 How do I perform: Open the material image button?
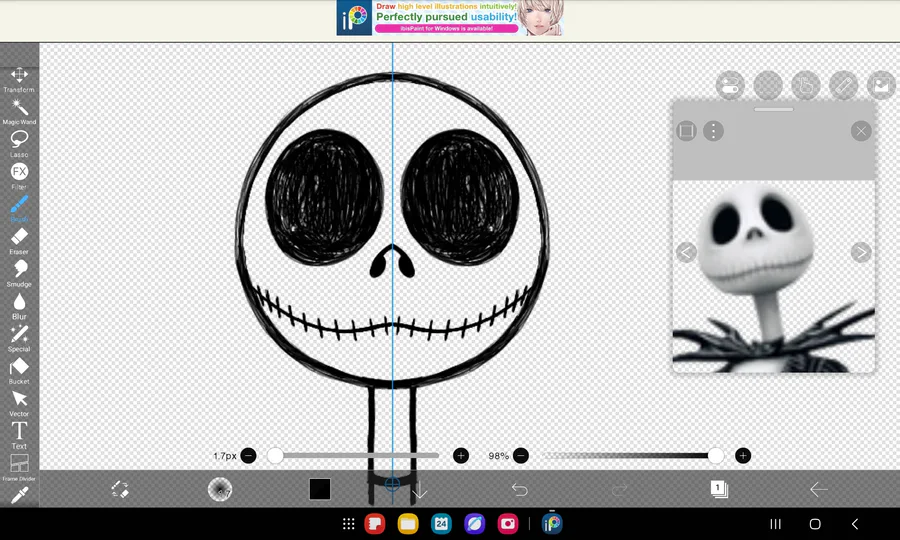[x=882, y=86]
